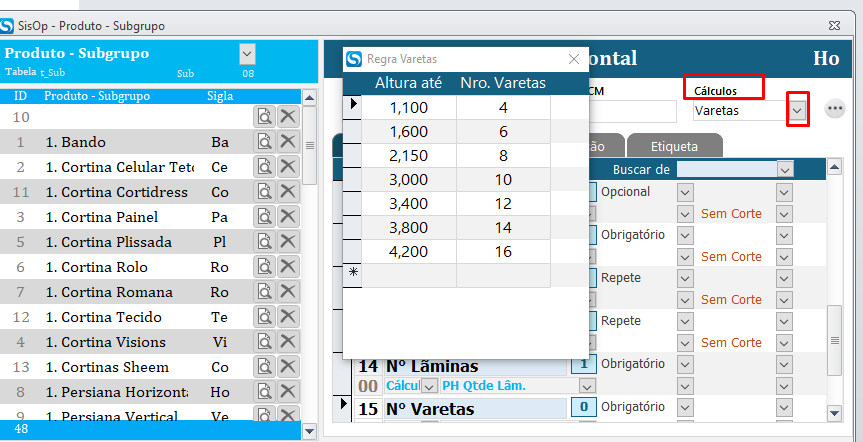
Task: Open lookup icon for Cortina Plissada
Action: pos(264,242)
